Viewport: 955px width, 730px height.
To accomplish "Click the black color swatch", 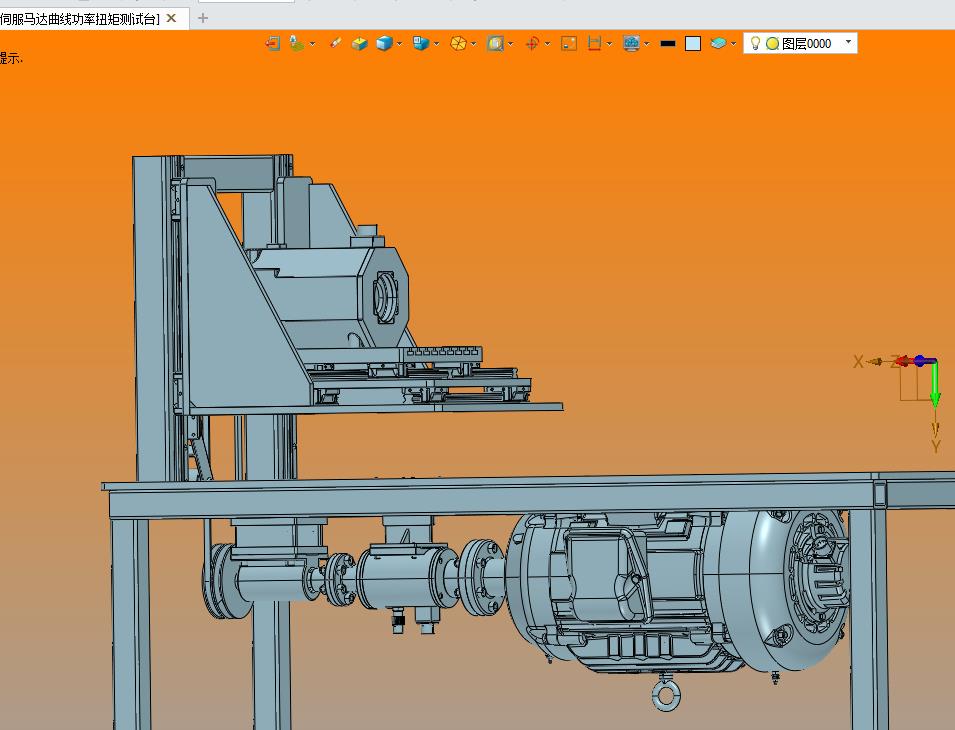I will coord(668,44).
